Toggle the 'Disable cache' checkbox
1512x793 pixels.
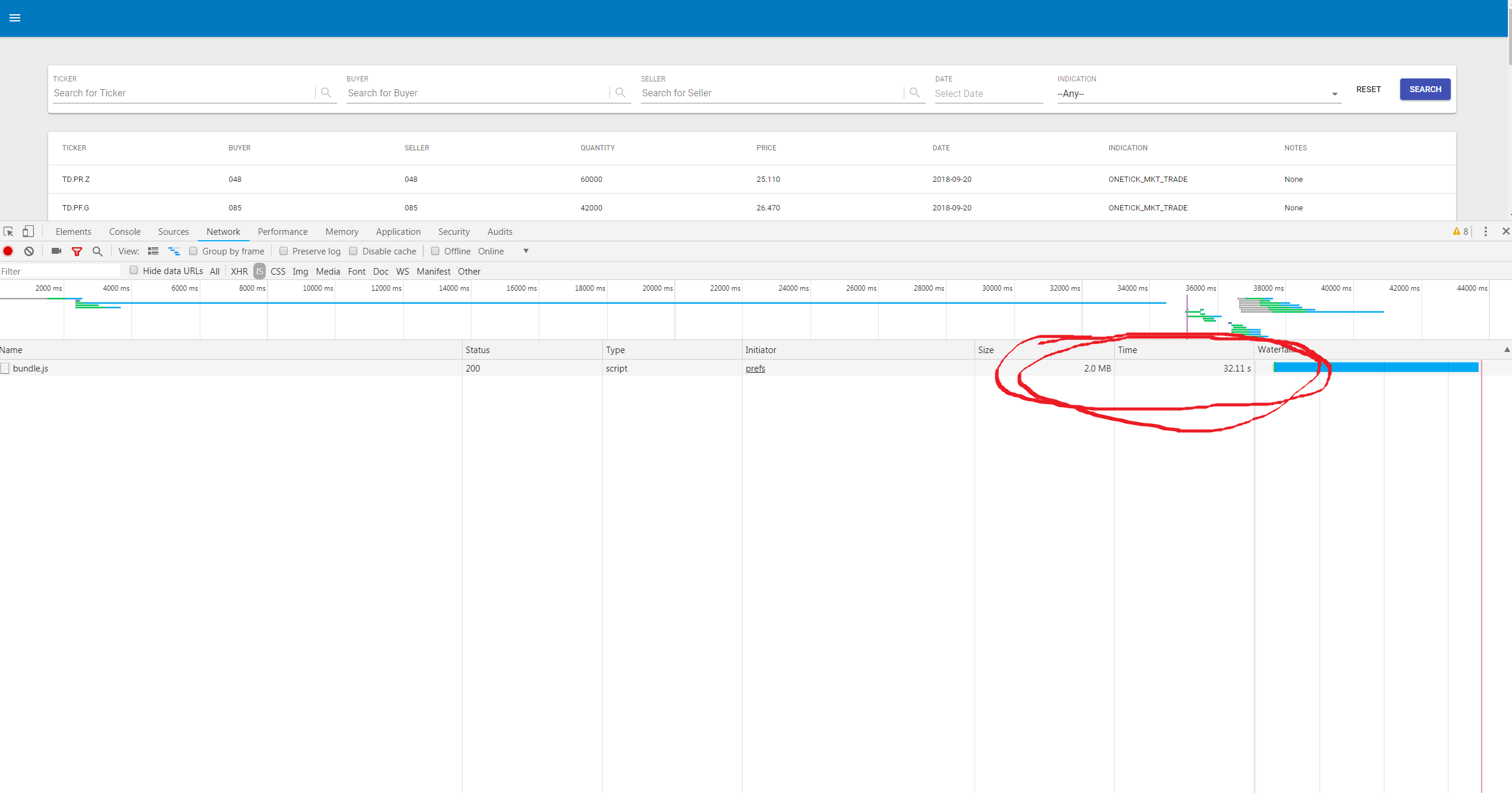pyautogui.click(x=353, y=250)
